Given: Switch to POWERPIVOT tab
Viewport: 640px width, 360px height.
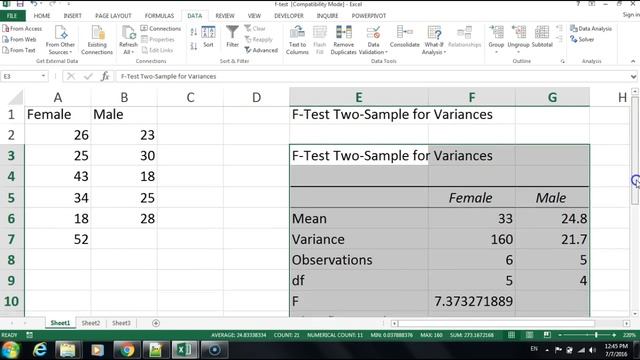Looking at the screenshot, I should pos(369,16).
